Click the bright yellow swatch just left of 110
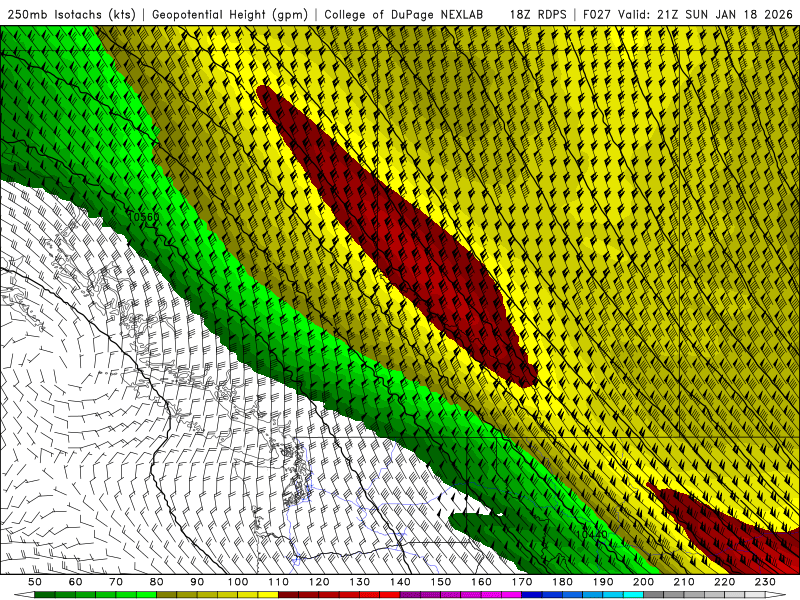This screenshot has width=800, height=600. tap(268, 595)
